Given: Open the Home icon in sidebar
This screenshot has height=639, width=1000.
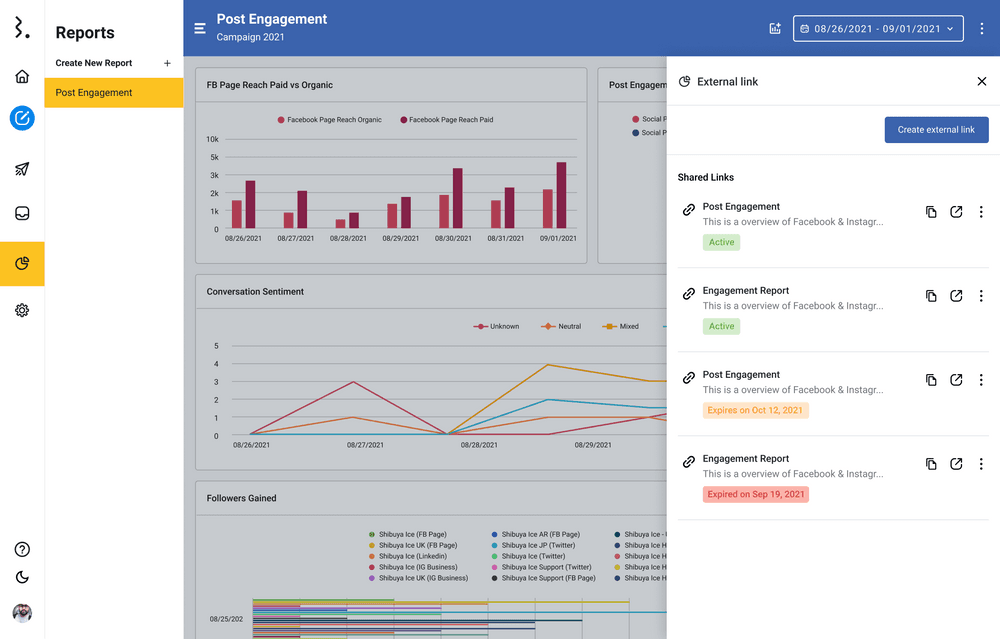Looking at the screenshot, I should pos(22,77).
